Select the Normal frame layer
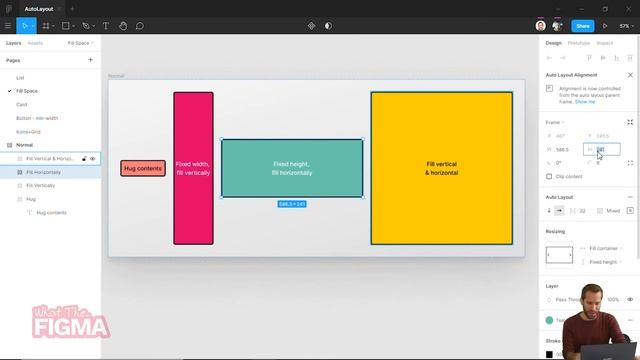 pyautogui.click(x=50, y=145)
